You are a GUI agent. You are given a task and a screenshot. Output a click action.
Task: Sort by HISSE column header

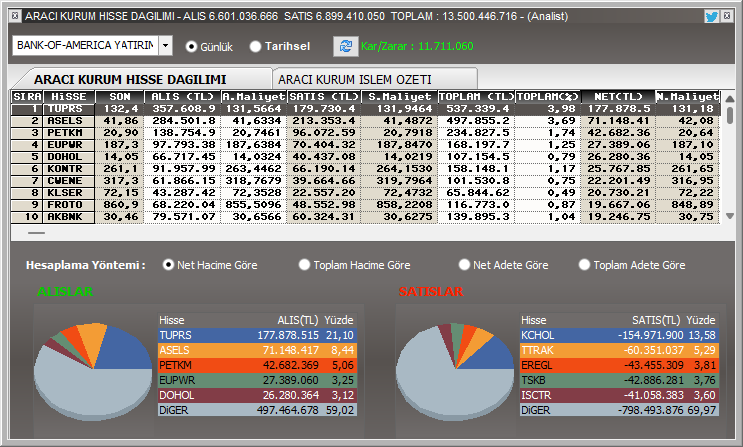[x=69, y=97]
